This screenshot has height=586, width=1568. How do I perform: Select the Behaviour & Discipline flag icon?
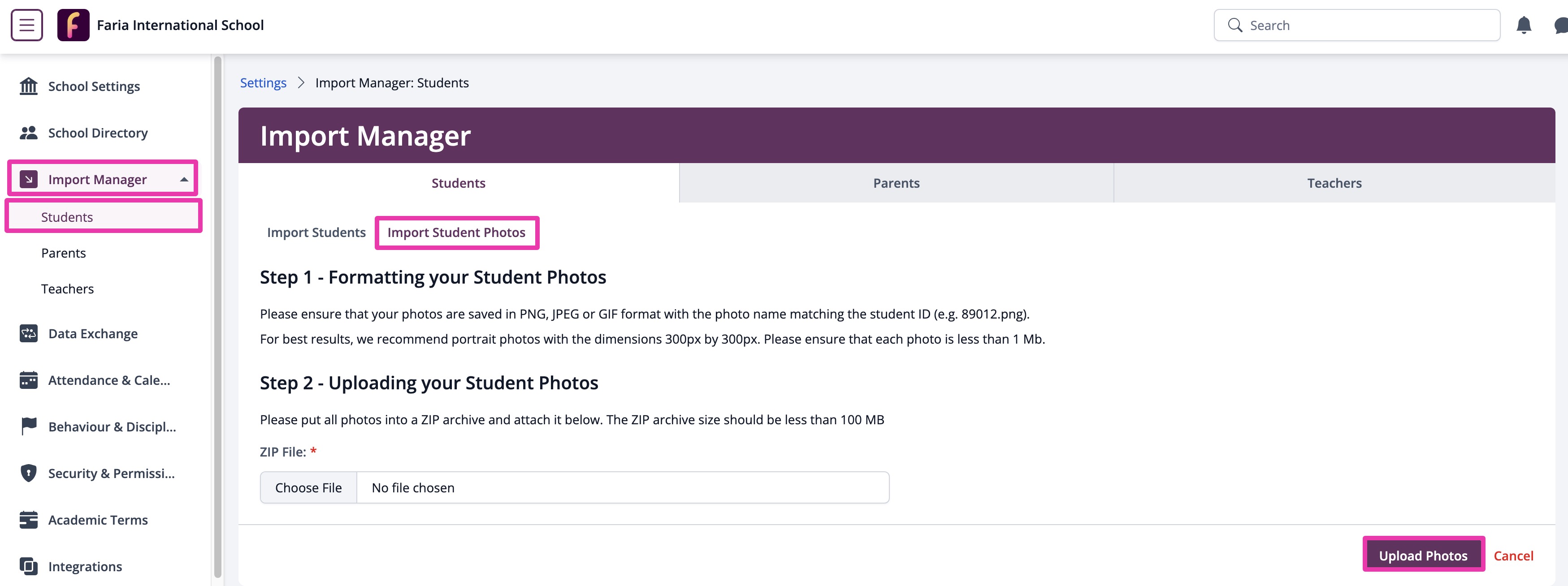tap(28, 426)
